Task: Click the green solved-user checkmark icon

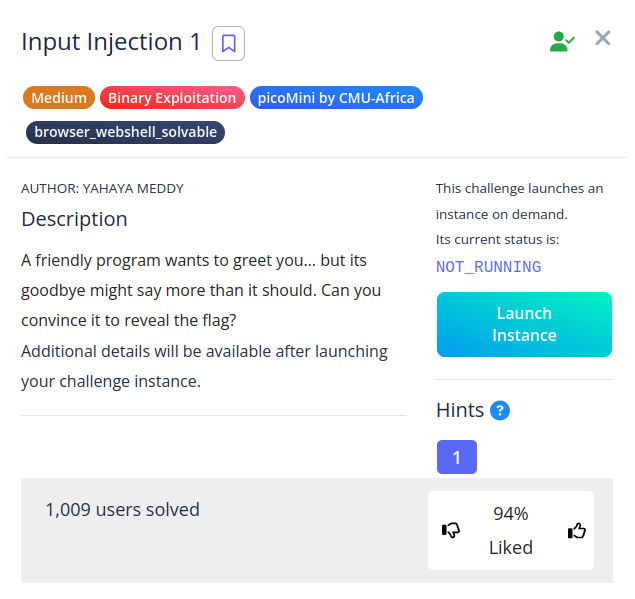Action: click(561, 41)
